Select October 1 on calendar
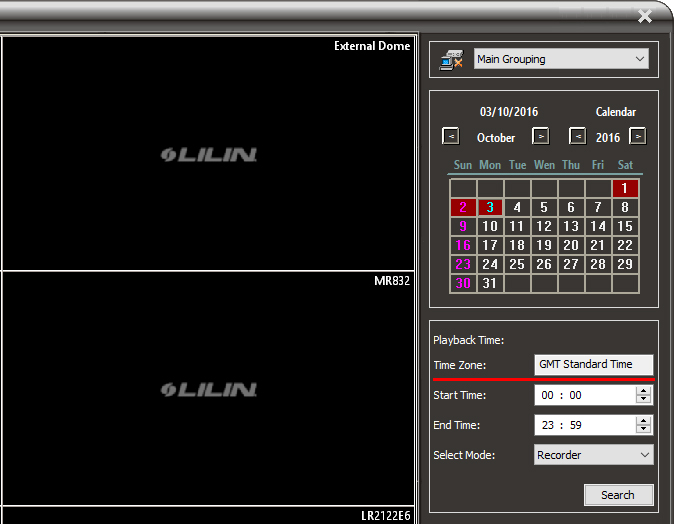 625,188
